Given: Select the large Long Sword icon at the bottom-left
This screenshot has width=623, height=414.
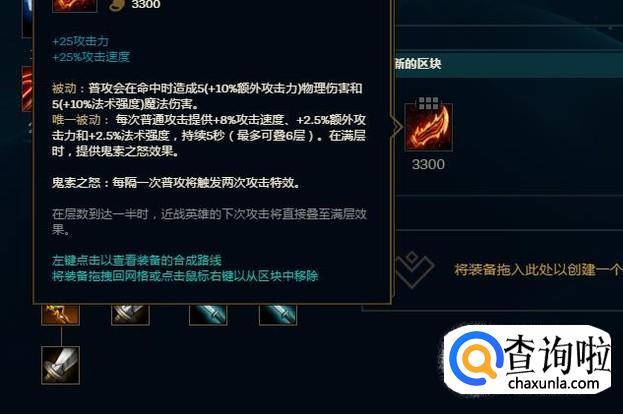Looking at the screenshot, I should [60, 365].
